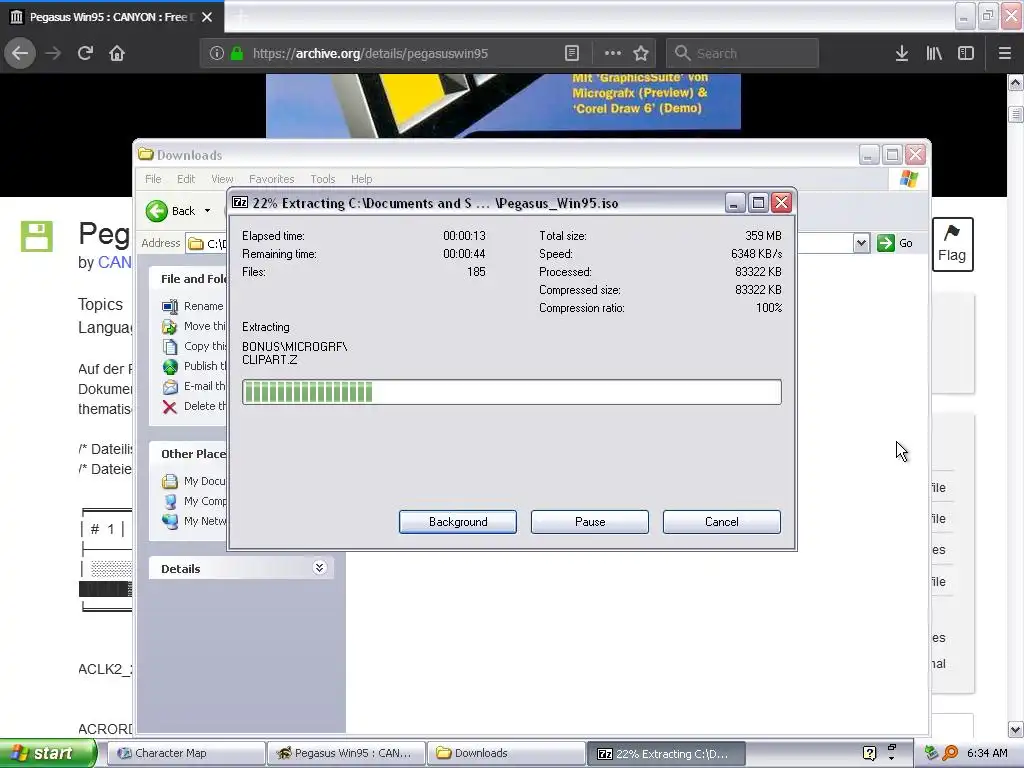1024x768 pixels.
Task: Click the Flag button on archive page
Action: pyautogui.click(x=952, y=244)
